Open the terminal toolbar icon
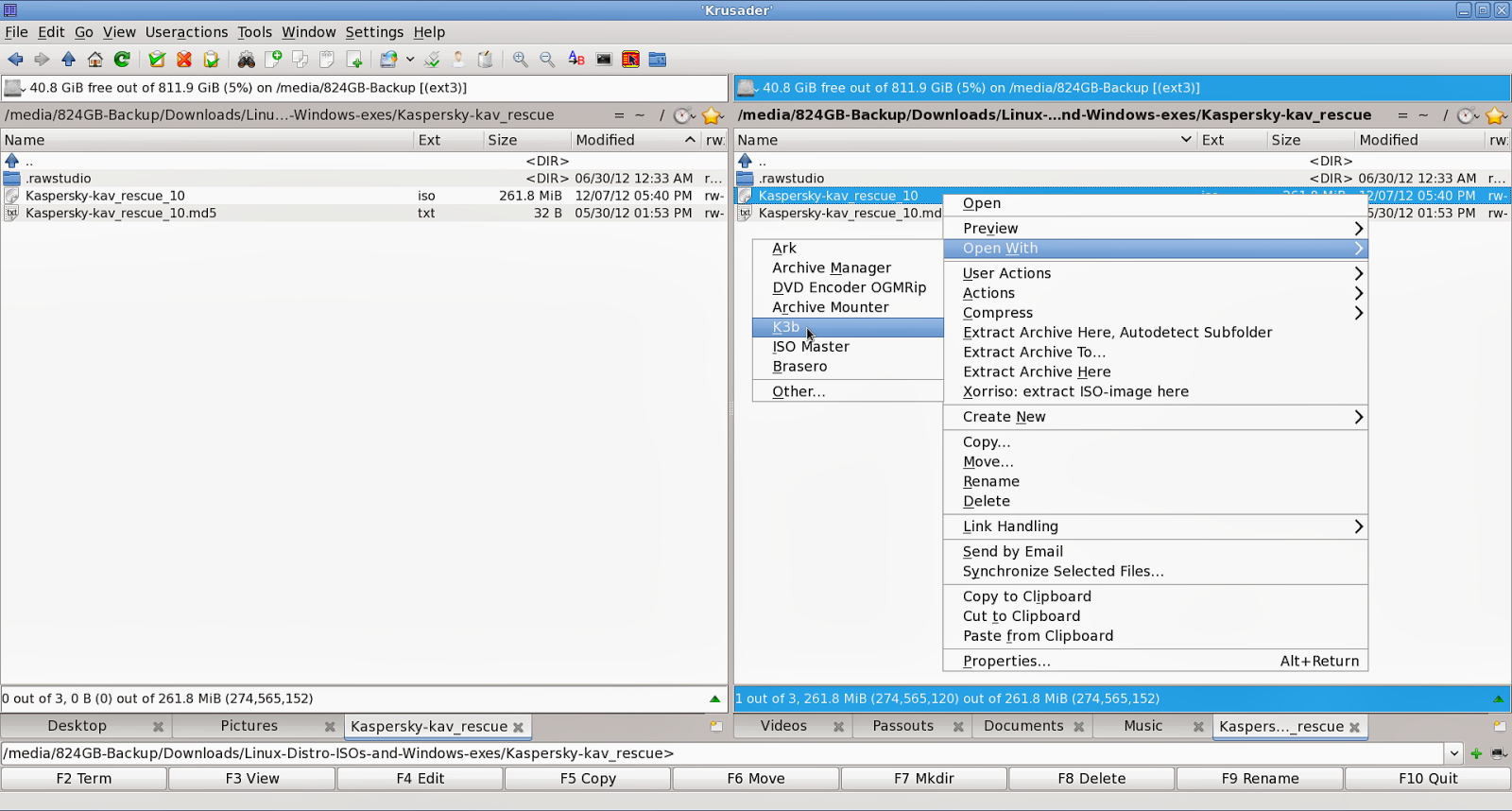Viewport: 1512px width, 811px height. 604,60
